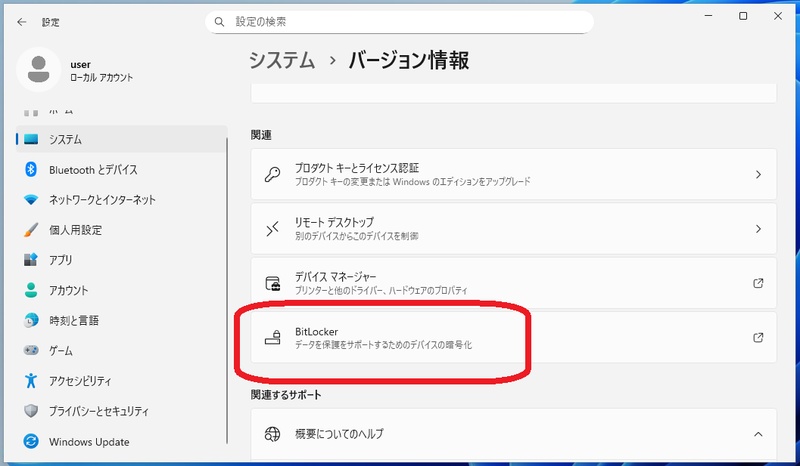Open ネットワークとインターネット settings
Image resolution: width=800 pixels, height=466 pixels.
coord(121,200)
